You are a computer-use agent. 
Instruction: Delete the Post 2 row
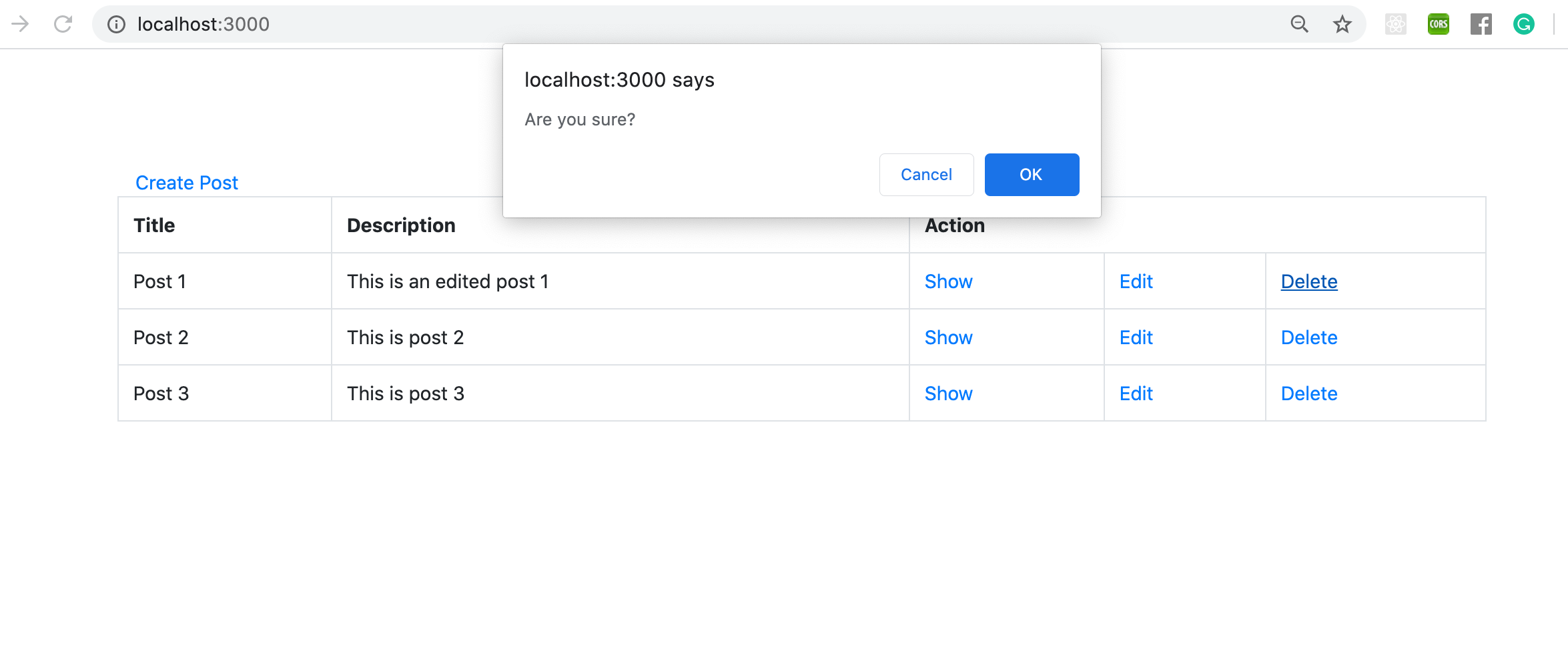(1308, 338)
